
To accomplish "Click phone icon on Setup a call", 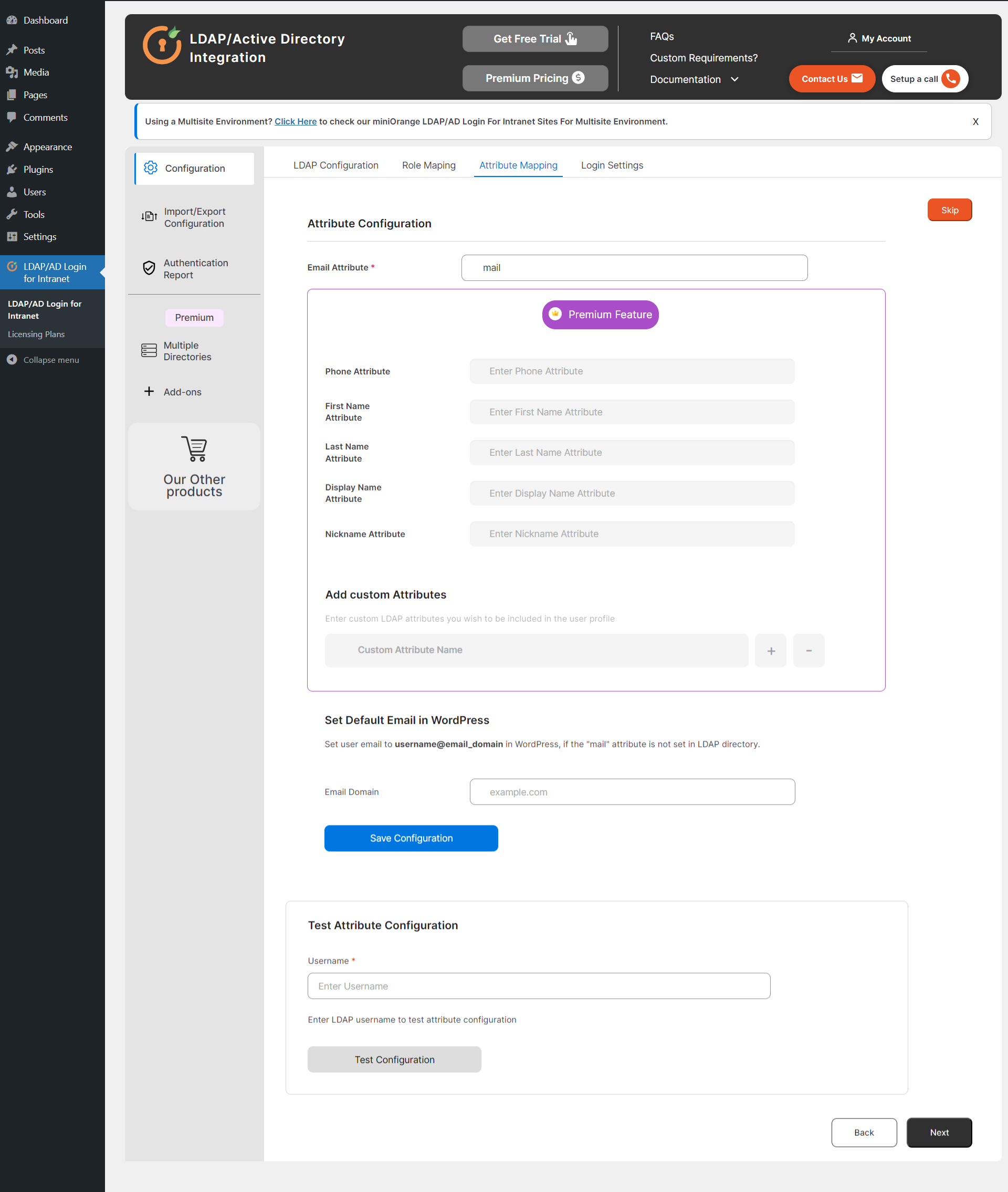I will tap(951, 78).
